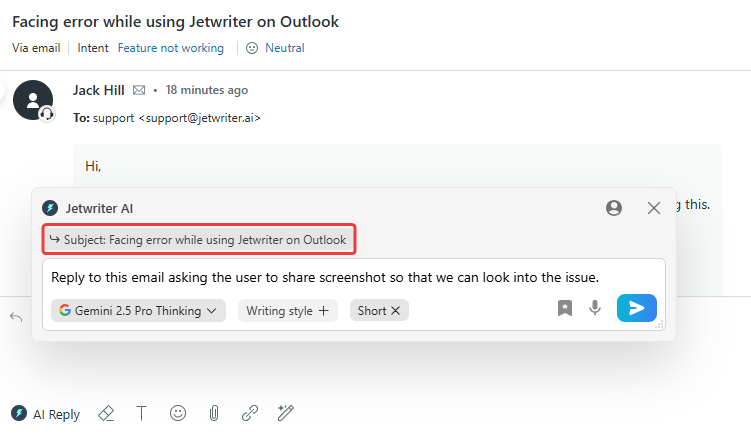Click Jack Hill's avatar
This screenshot has height=436, width=751.
pos(33,99)
